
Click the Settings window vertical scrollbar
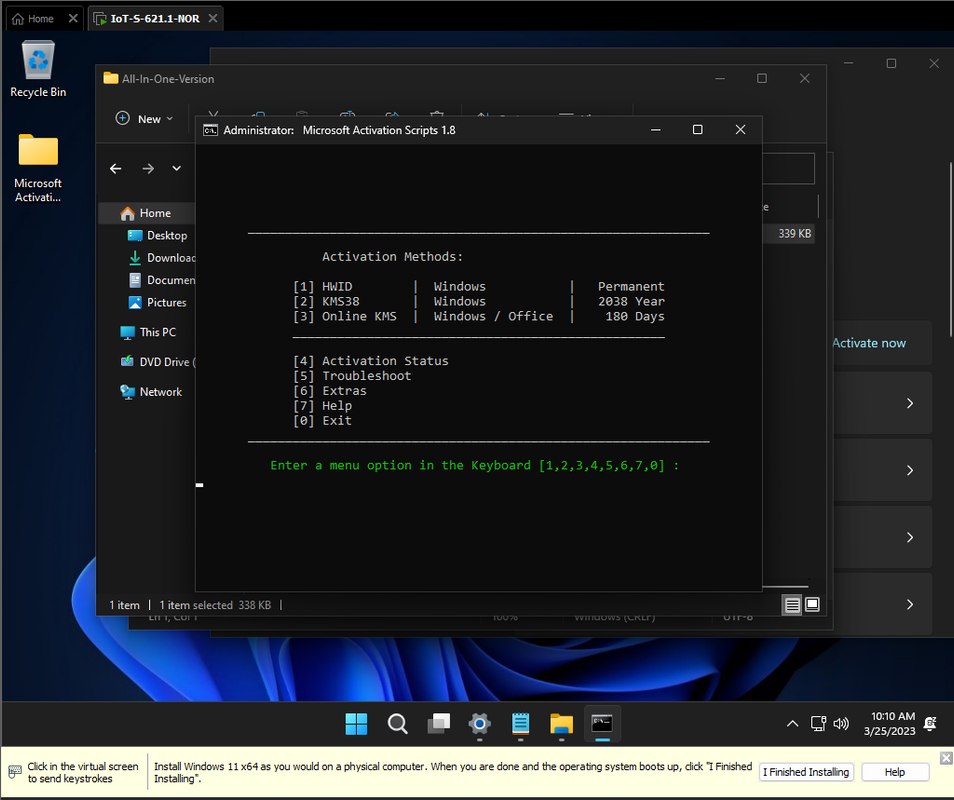pos(950,249)
